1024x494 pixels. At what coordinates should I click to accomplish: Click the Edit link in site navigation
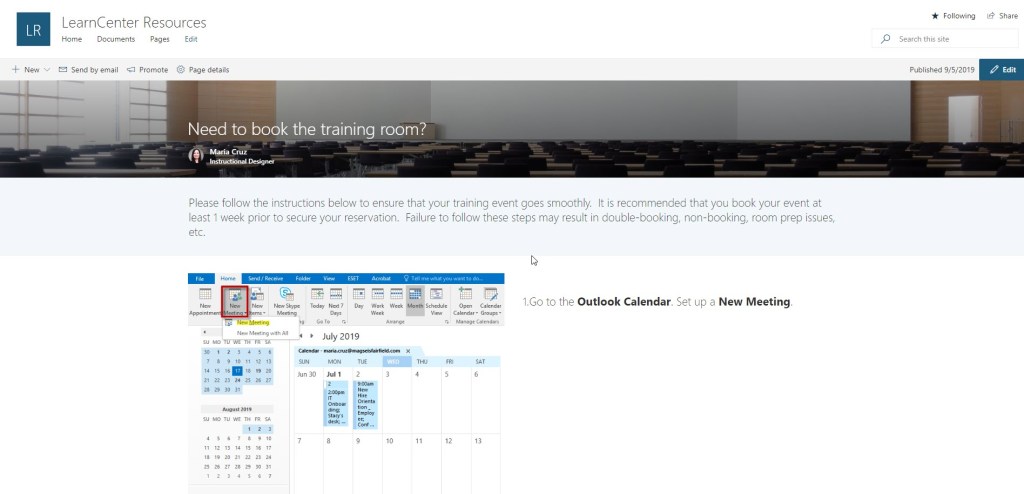(x=191, y=39)
